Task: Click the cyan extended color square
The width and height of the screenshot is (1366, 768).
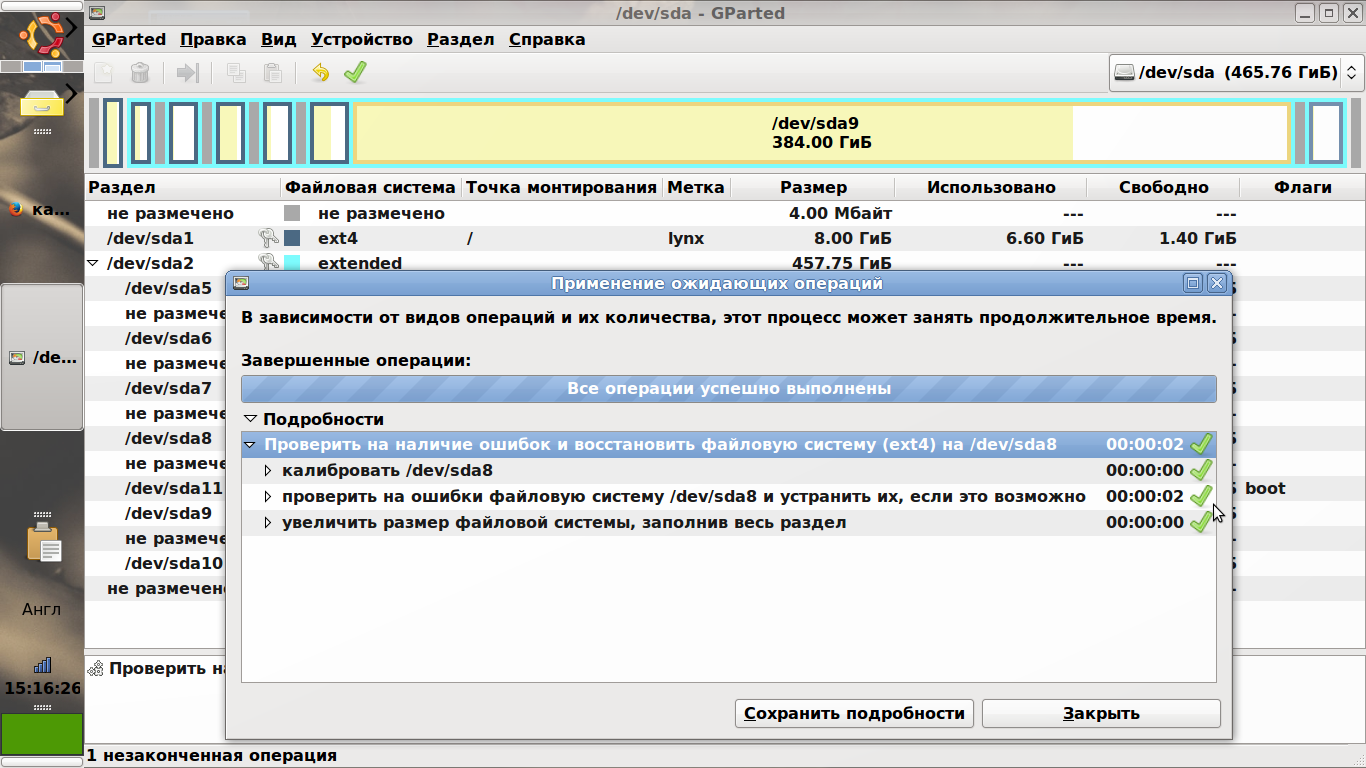Action: (x=292, y=263)
